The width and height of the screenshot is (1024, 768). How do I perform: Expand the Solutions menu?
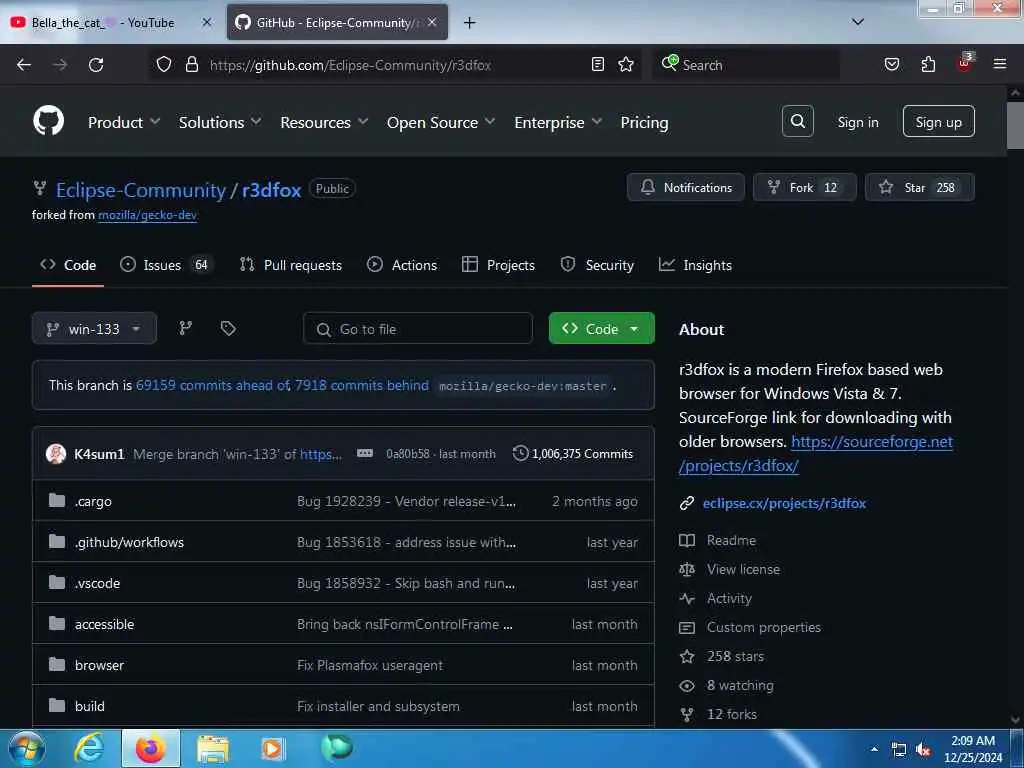pos(220,122)
